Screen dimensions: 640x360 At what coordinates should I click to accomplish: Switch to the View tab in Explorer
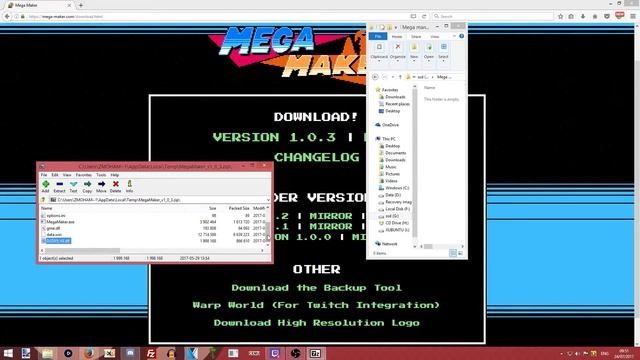[434, 36]
